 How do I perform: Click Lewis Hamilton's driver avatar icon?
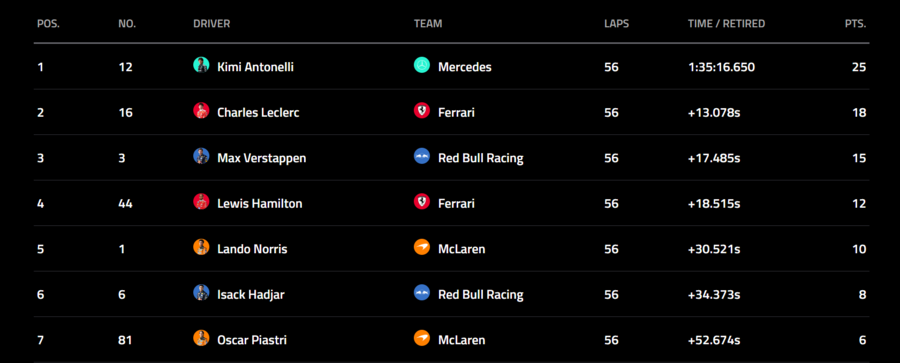tap(201, 202)
